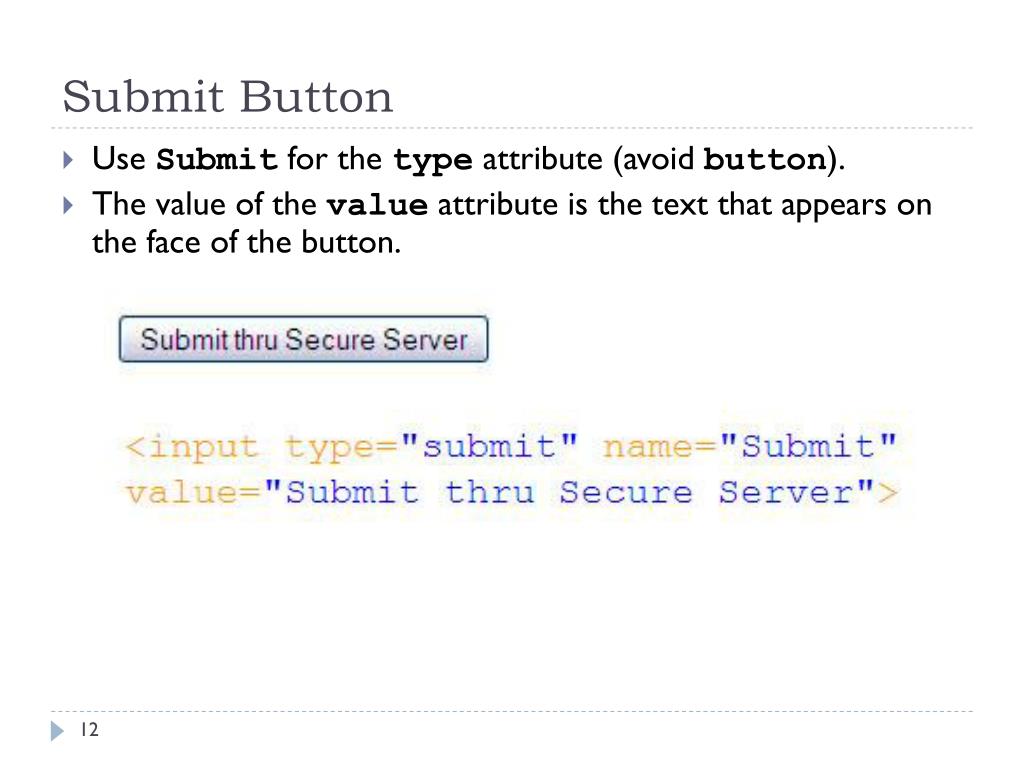
Task: Click the bold 'Submit' word in first bullet
Action: [217, 159]
